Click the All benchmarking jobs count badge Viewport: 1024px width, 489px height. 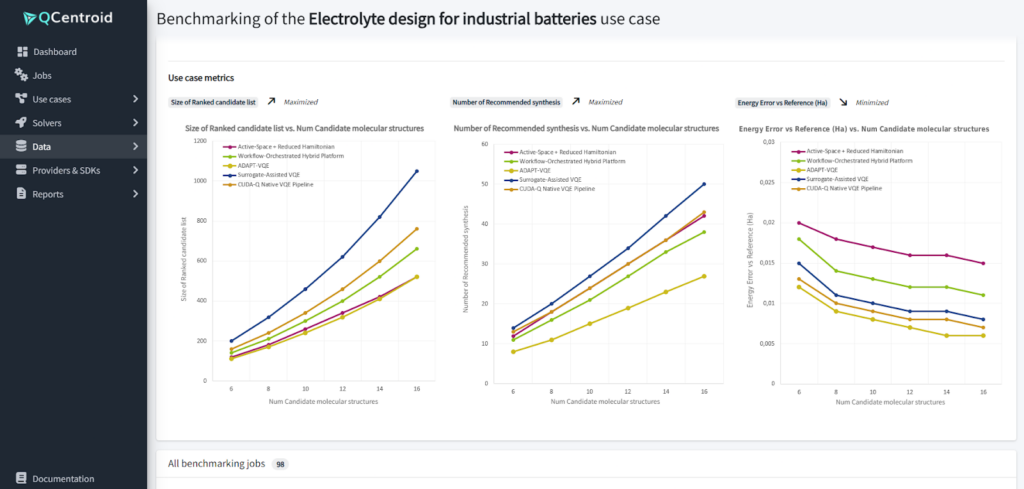(280, 464)
